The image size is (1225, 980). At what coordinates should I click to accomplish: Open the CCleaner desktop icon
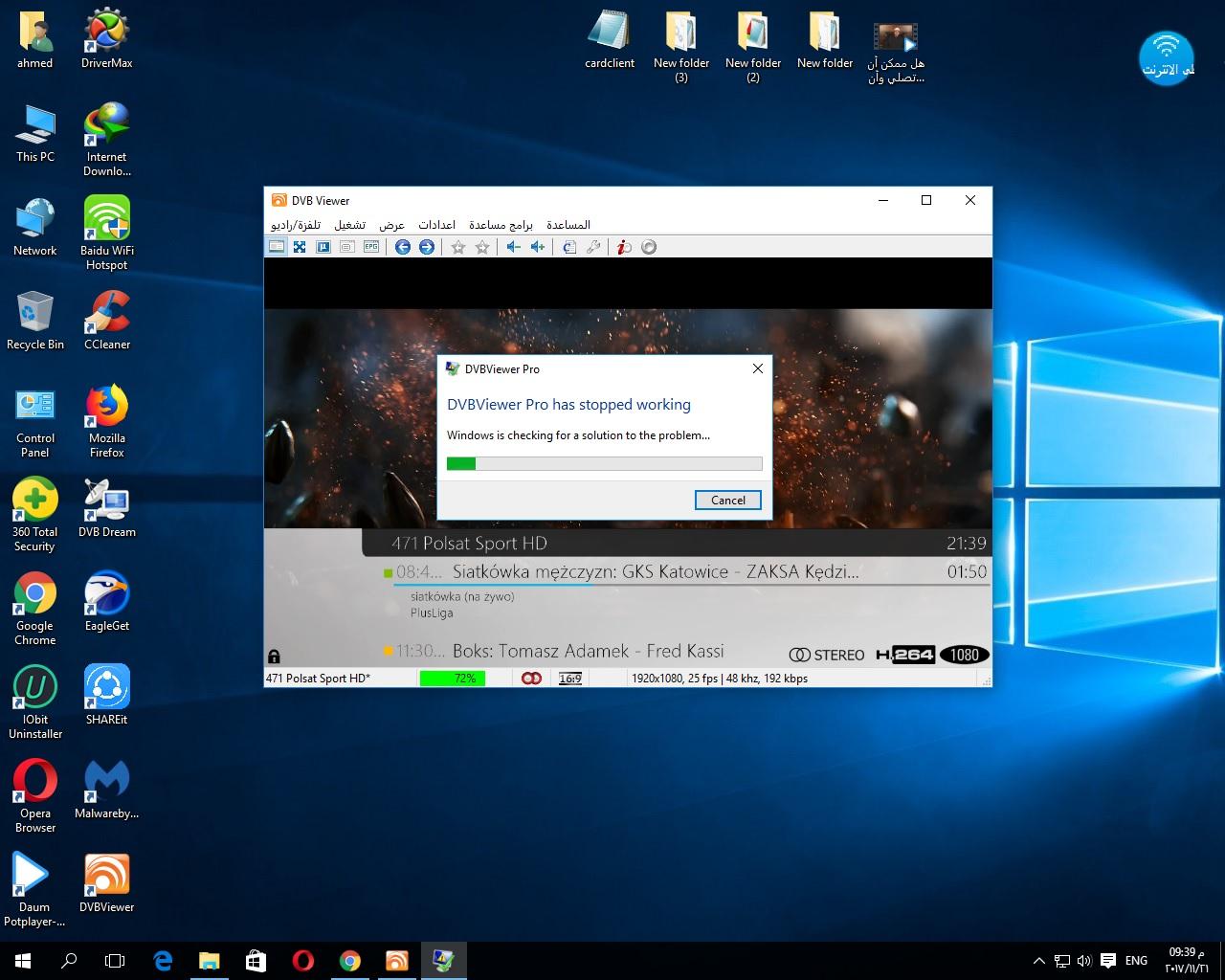(107, 321)
